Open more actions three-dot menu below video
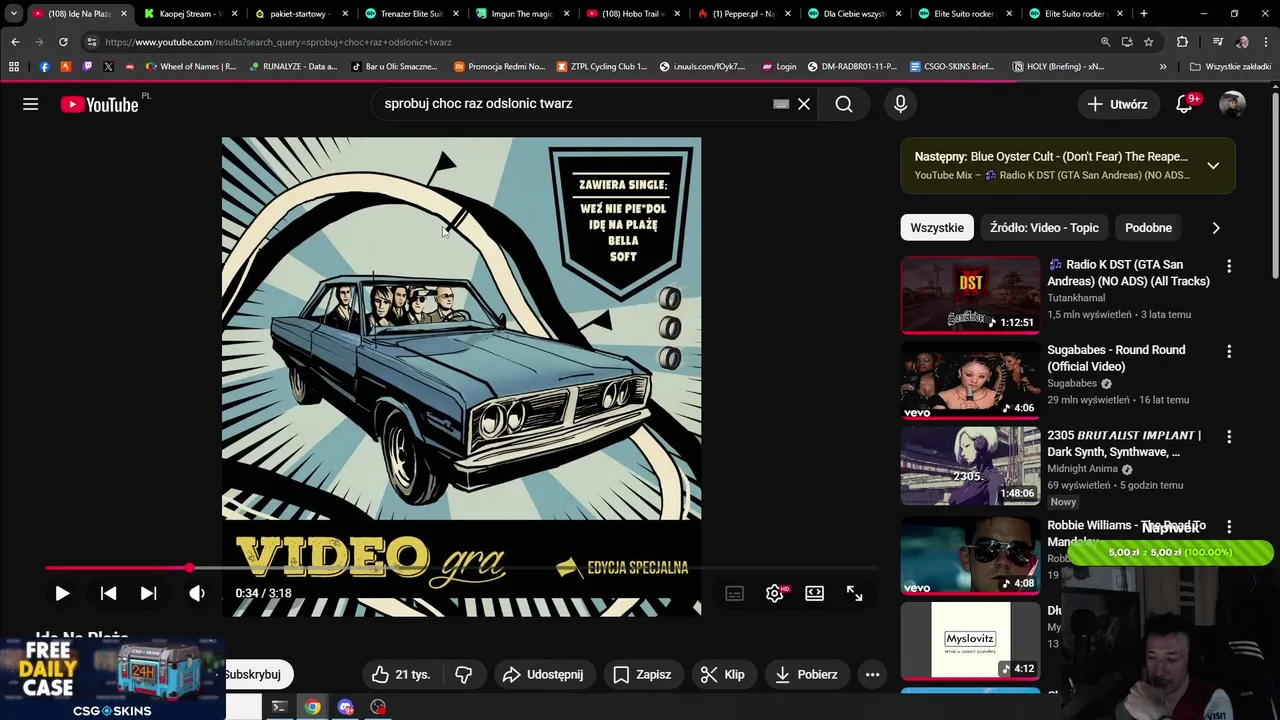1280x720 pixels. (872, 675)
